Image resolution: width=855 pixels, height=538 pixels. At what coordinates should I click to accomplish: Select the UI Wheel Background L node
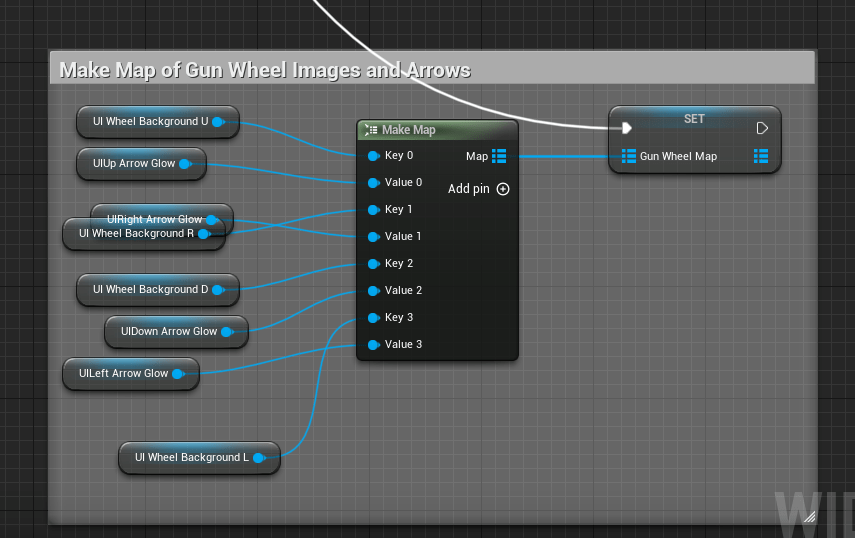coord(192,458)
